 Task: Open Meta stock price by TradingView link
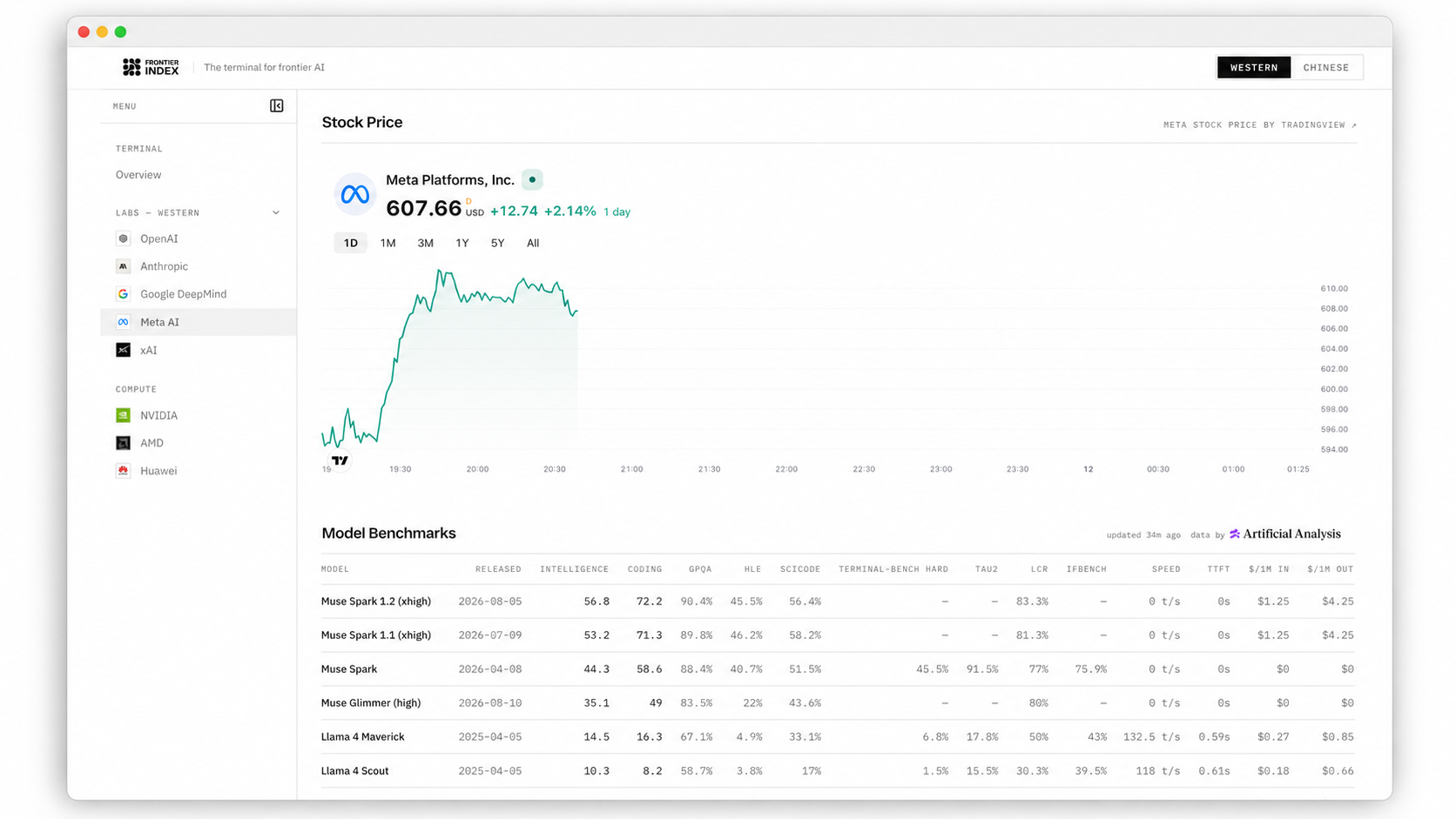click(x=1260, y=125)
